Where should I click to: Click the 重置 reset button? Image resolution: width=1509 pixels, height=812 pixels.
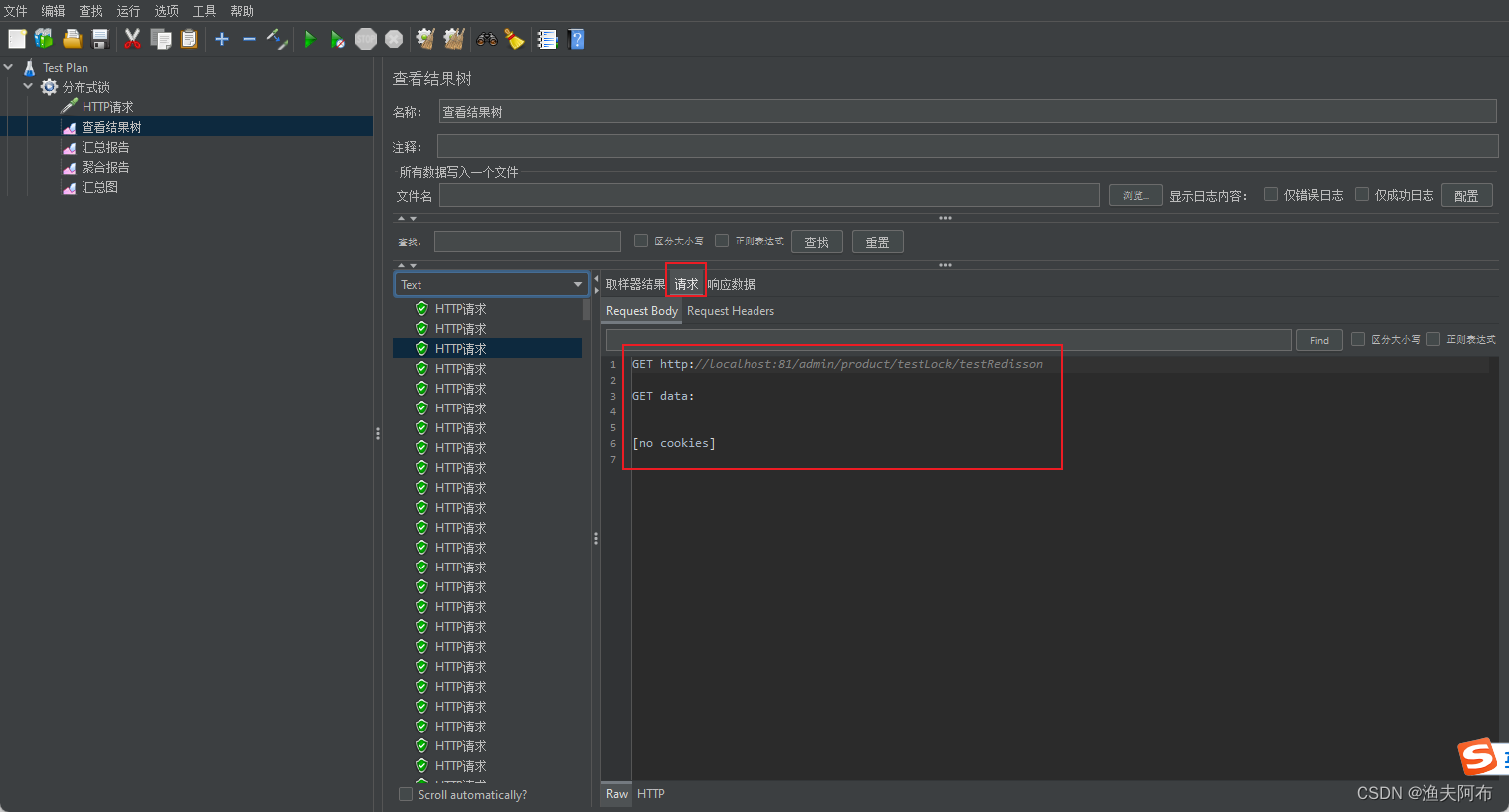878,242
